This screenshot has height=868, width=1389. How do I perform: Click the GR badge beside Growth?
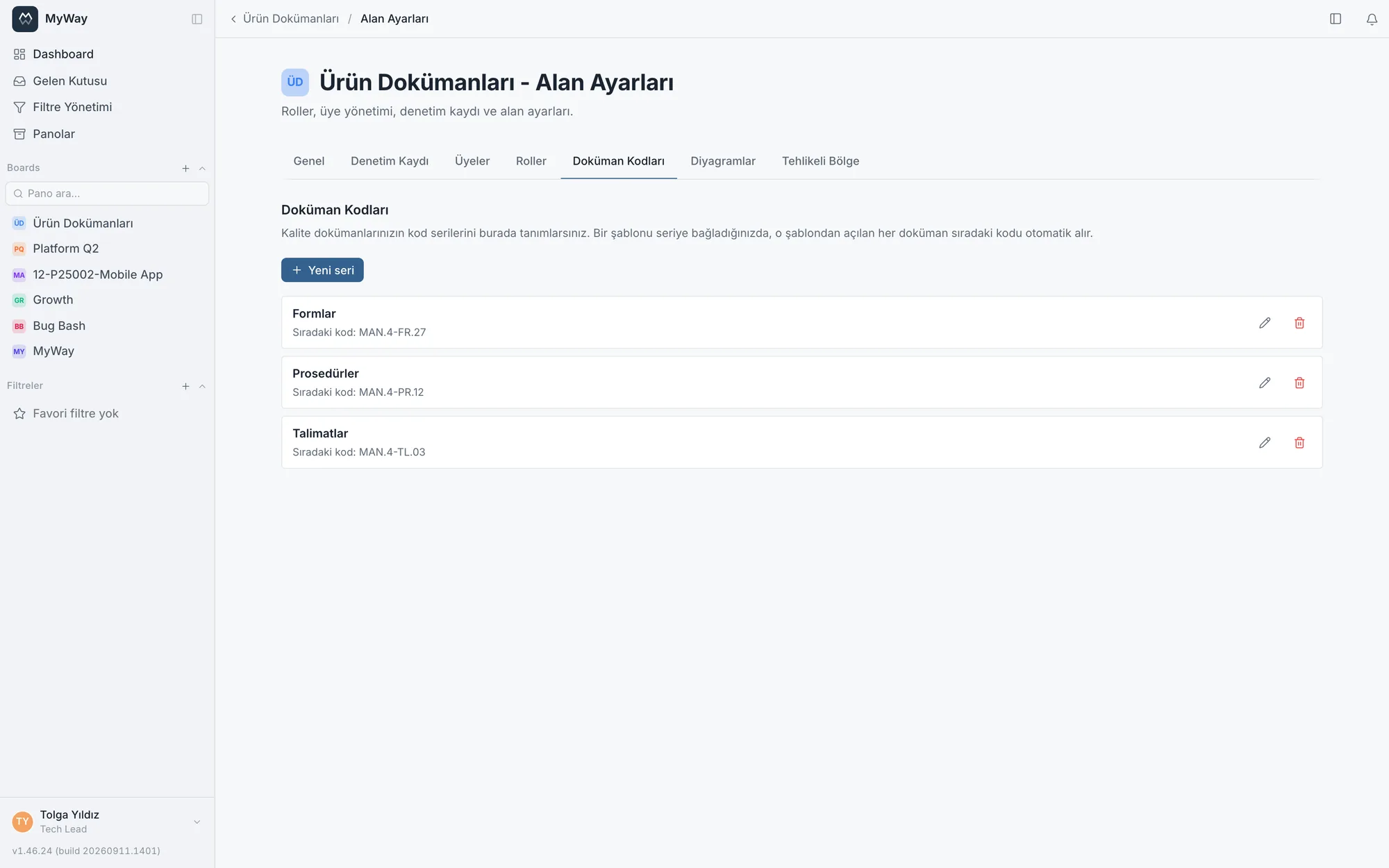[19, 300]
